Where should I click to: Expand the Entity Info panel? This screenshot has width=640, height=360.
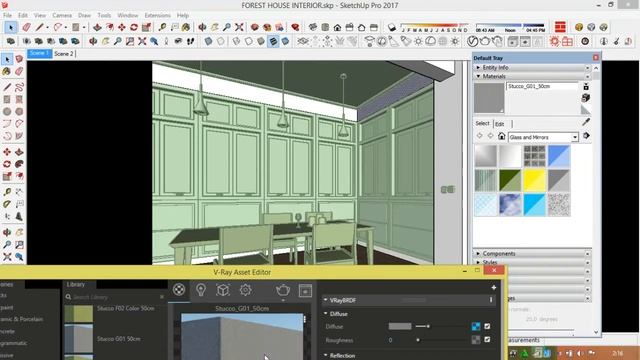(x=532, y=67)
